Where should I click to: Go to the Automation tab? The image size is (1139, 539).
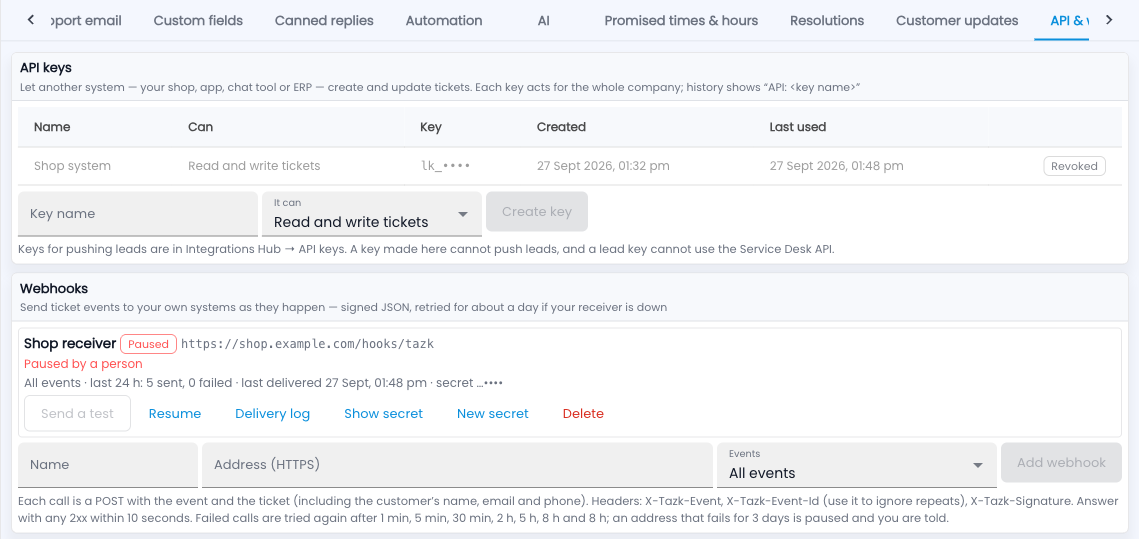(444, 20)
